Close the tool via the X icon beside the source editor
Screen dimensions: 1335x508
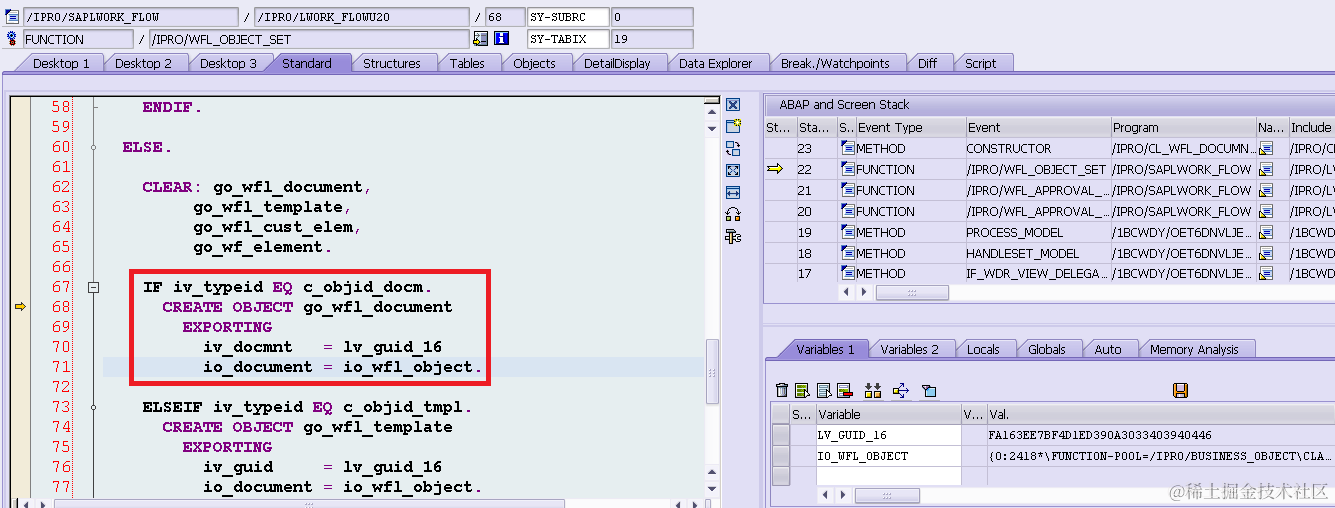[733, 105]
